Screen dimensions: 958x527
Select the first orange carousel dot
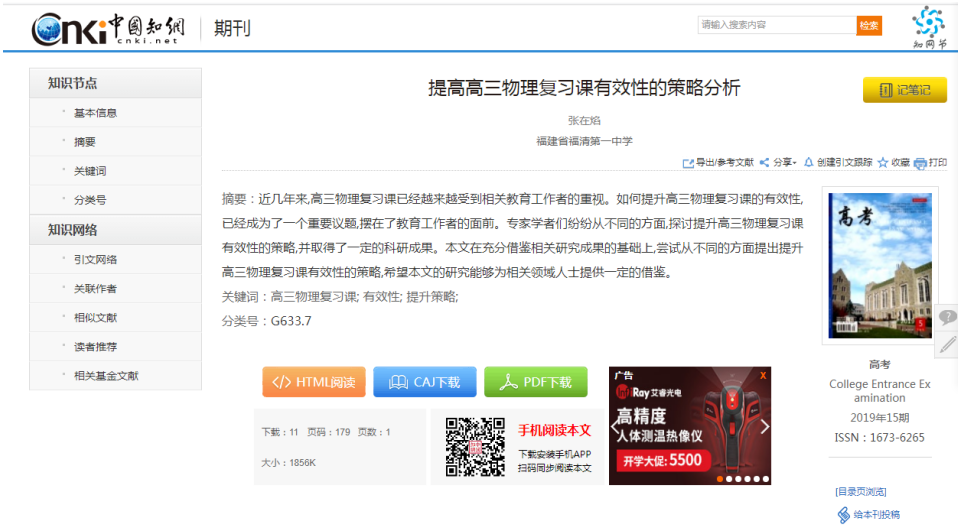(x=720, y=479)
